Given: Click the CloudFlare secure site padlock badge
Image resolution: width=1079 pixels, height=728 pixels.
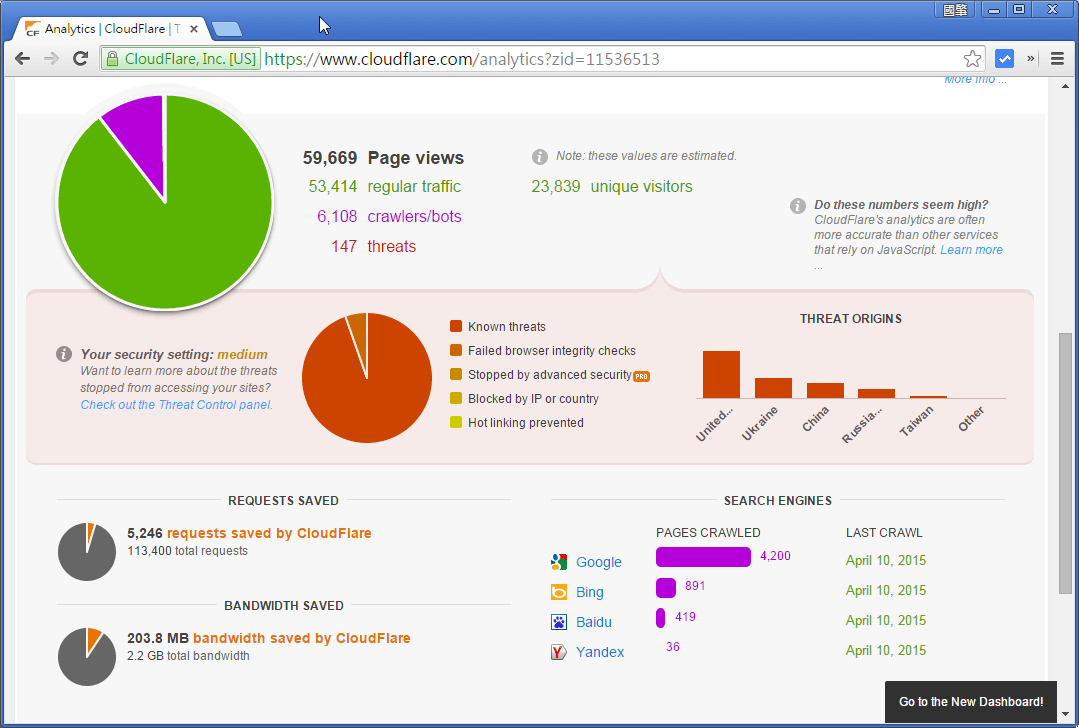Looking at the screenshot, I should [x=180, y=59].
